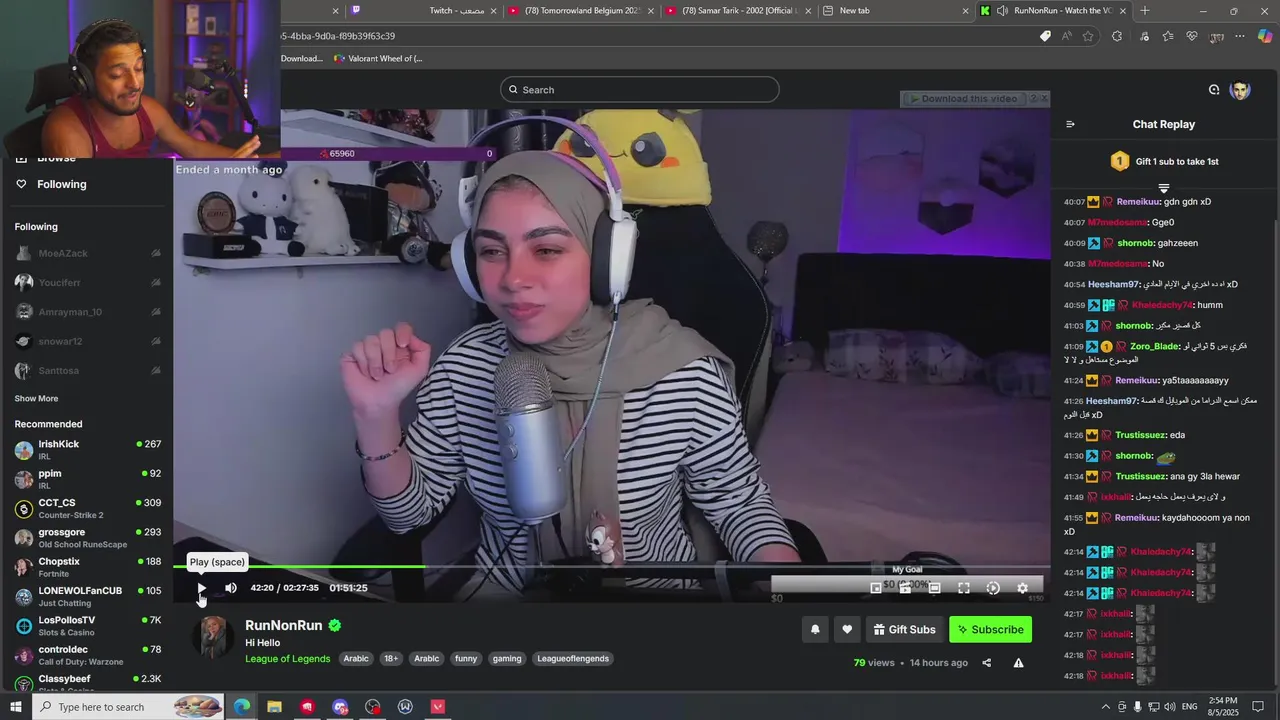
Task: Click the Play button in the video player
Action: [201, 588]
